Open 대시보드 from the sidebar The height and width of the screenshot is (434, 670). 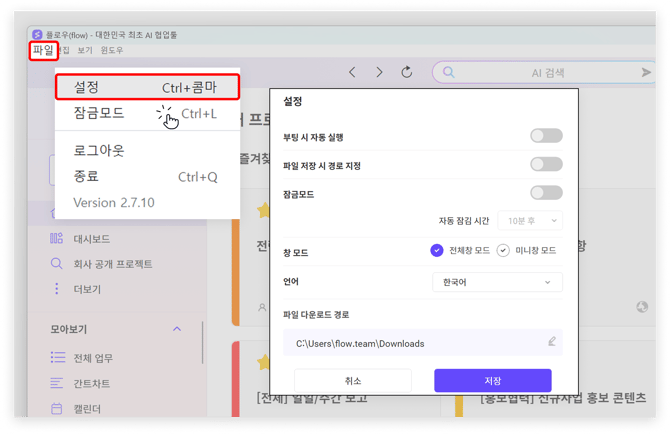(x=92, y=239)
